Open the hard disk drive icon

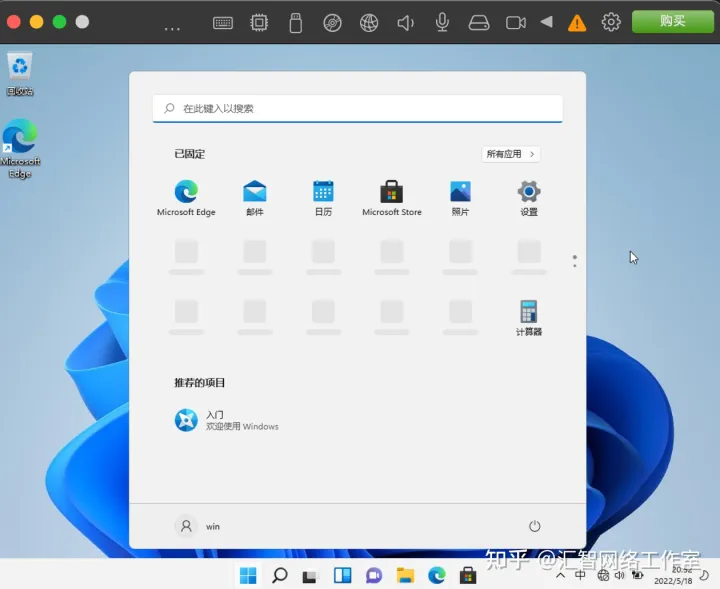point(478,22)
